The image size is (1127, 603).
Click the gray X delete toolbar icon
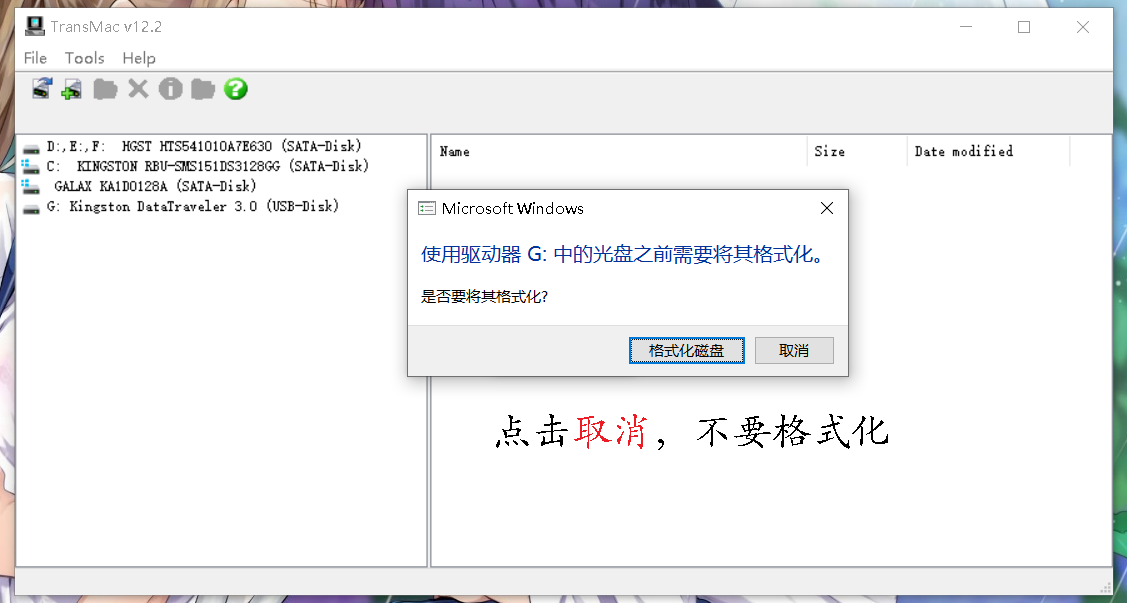coord(138,89)
